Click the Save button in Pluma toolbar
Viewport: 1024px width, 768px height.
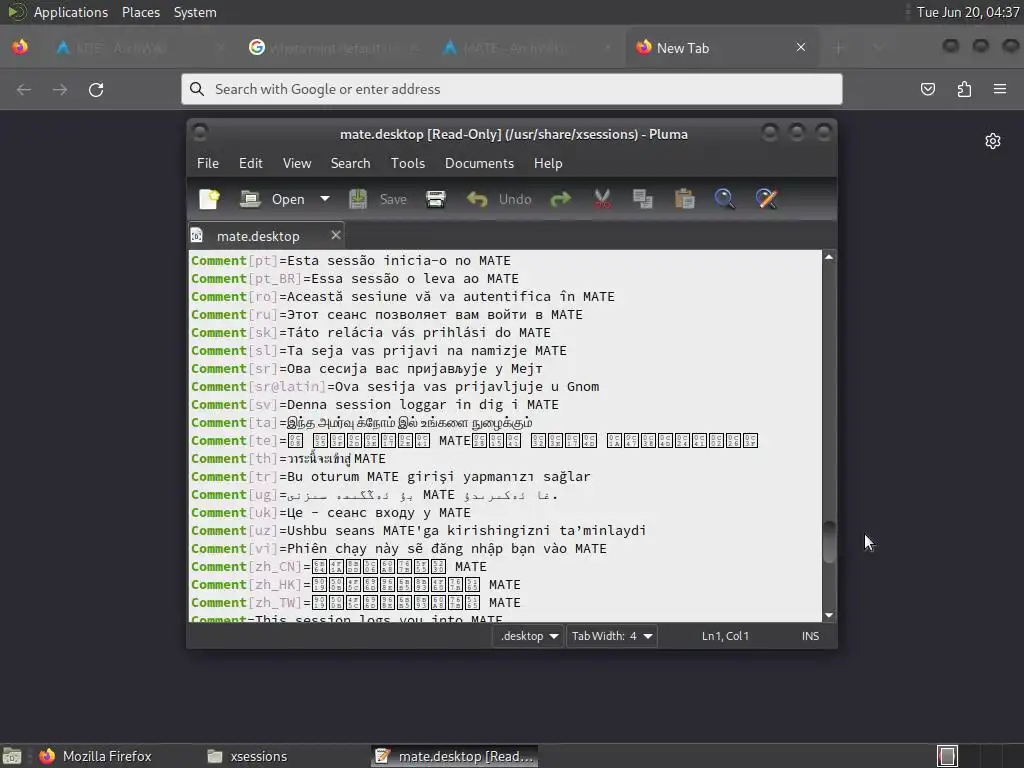[378, 199]
